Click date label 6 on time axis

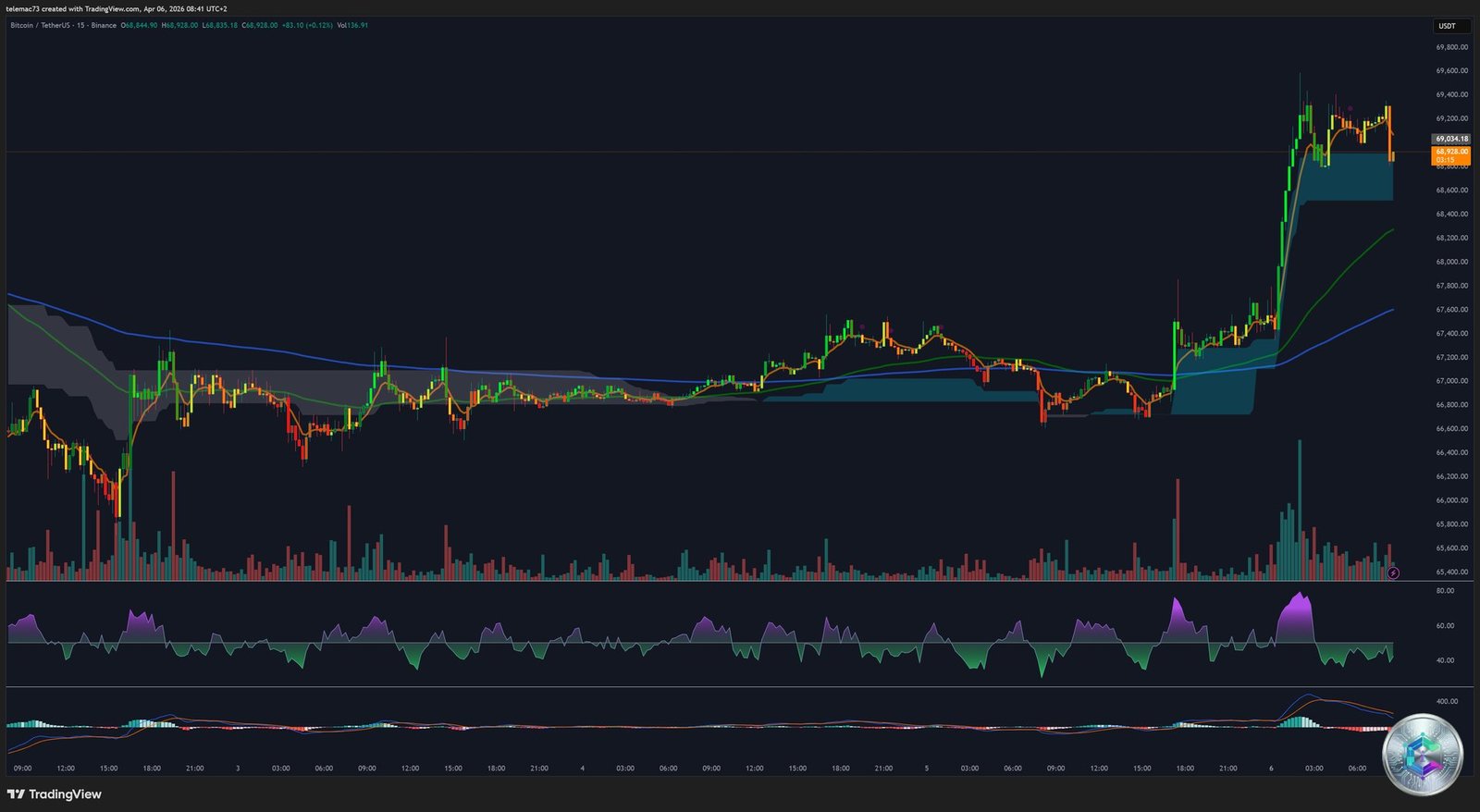click(1271, 769)
